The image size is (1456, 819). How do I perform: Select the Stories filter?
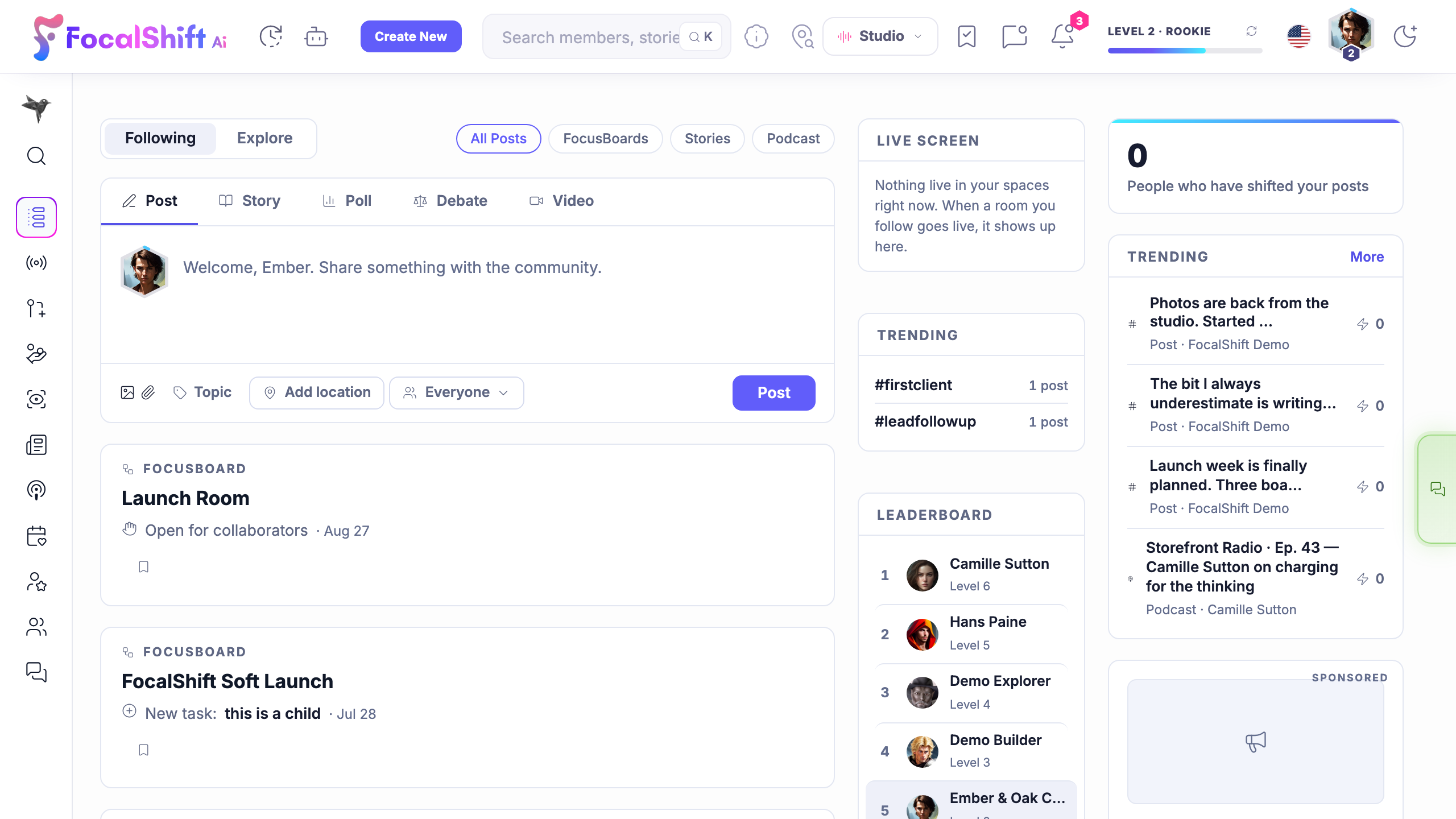pyautogui.click(x=708, y=139)
